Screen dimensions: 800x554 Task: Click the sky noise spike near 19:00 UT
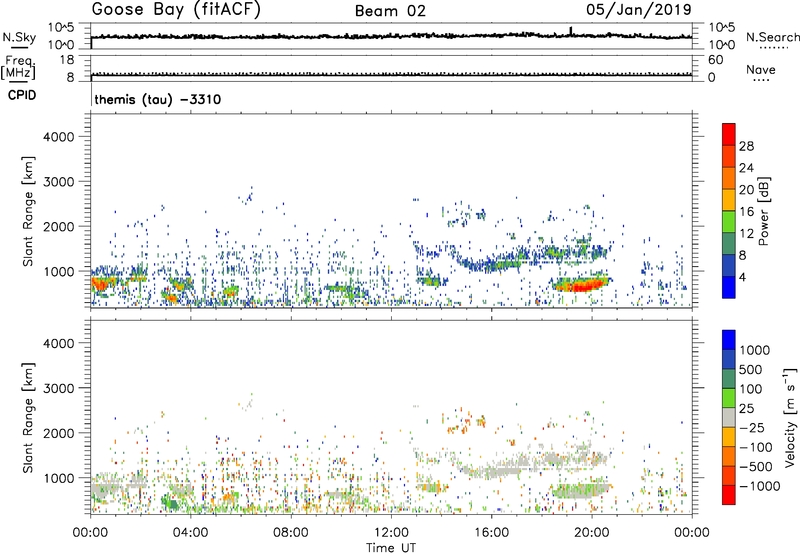tap(570, 31)
